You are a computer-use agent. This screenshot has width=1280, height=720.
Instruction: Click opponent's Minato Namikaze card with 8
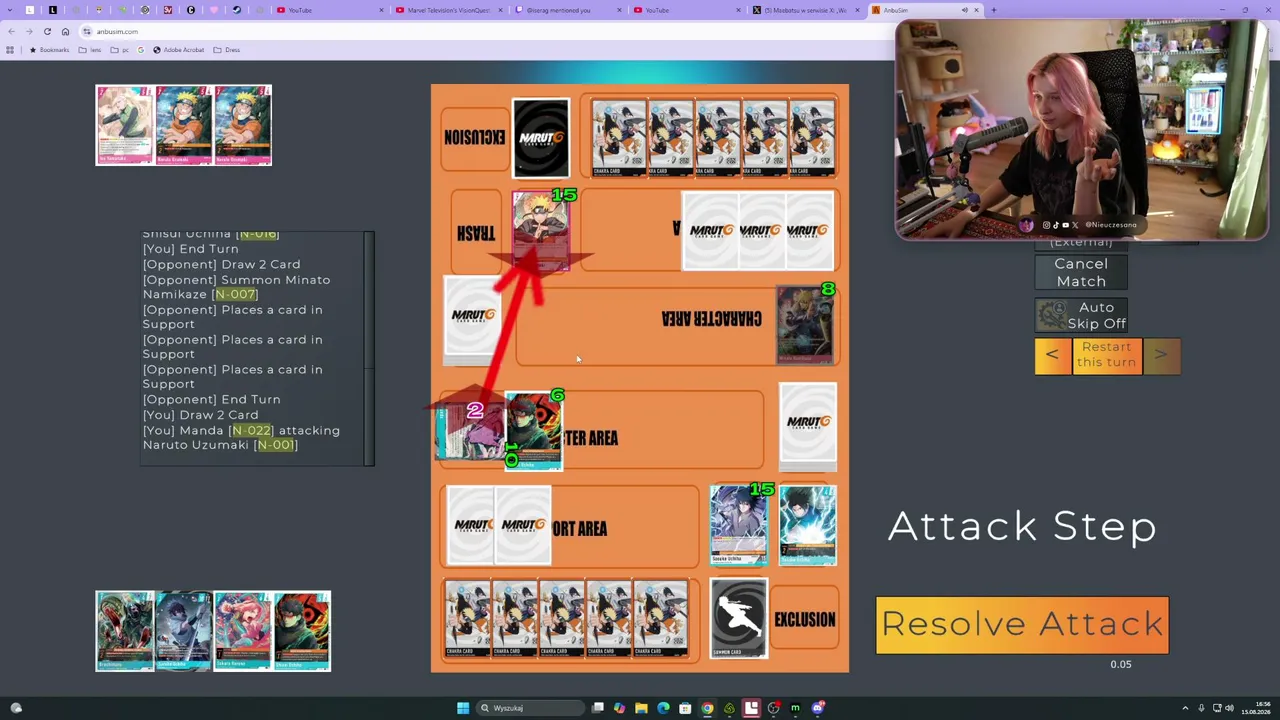pos(805,325)
